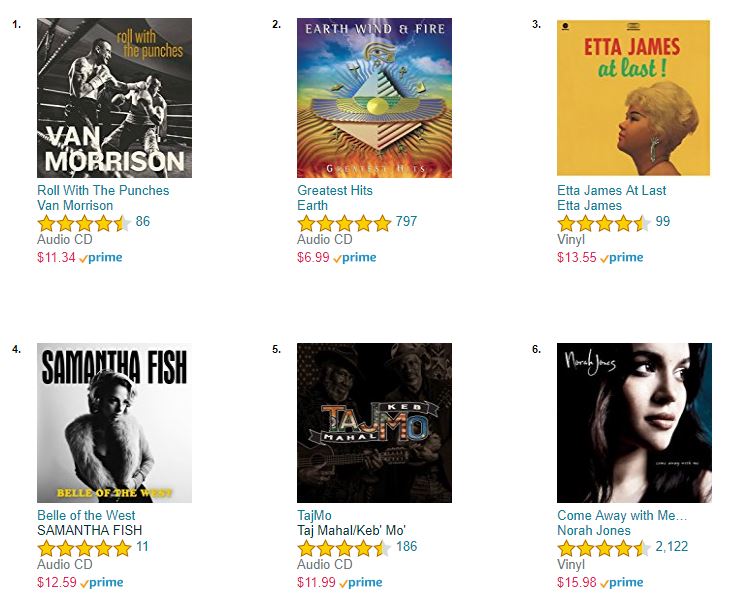Open the Belle of the West title link

coord(86,515)
